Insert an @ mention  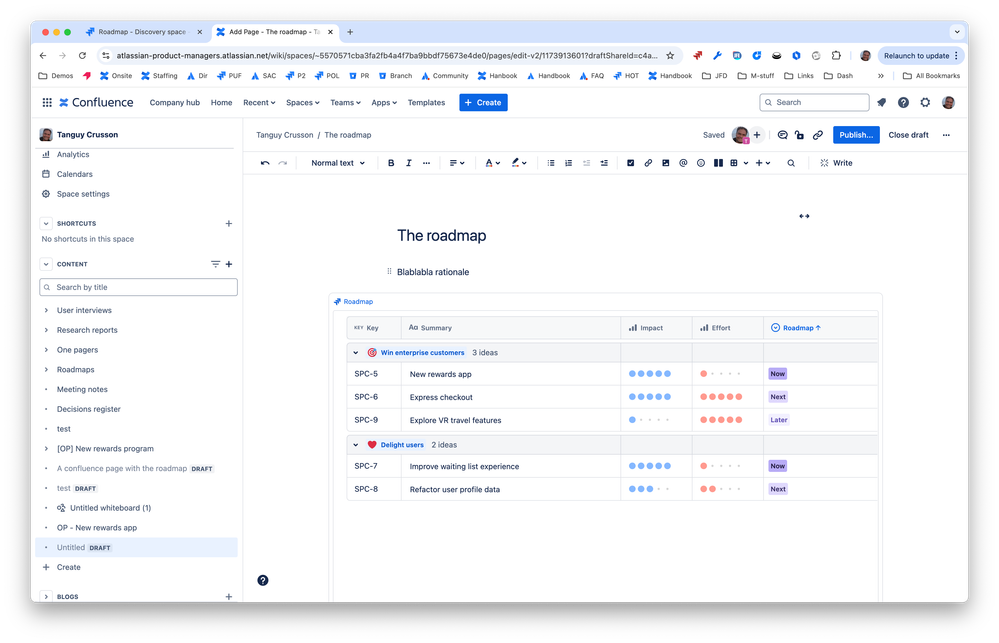coord(683,163)
